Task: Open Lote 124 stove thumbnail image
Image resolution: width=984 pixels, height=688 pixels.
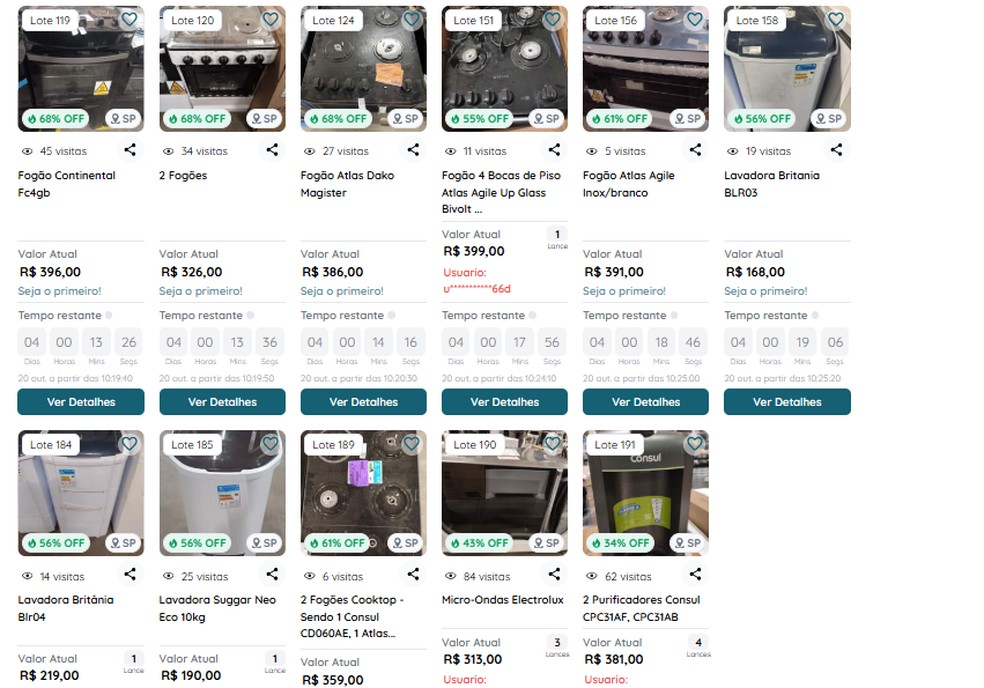Action: coord(363,69)
